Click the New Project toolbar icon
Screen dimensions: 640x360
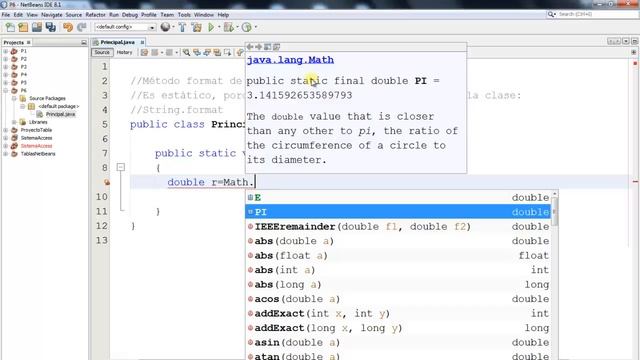23,27
